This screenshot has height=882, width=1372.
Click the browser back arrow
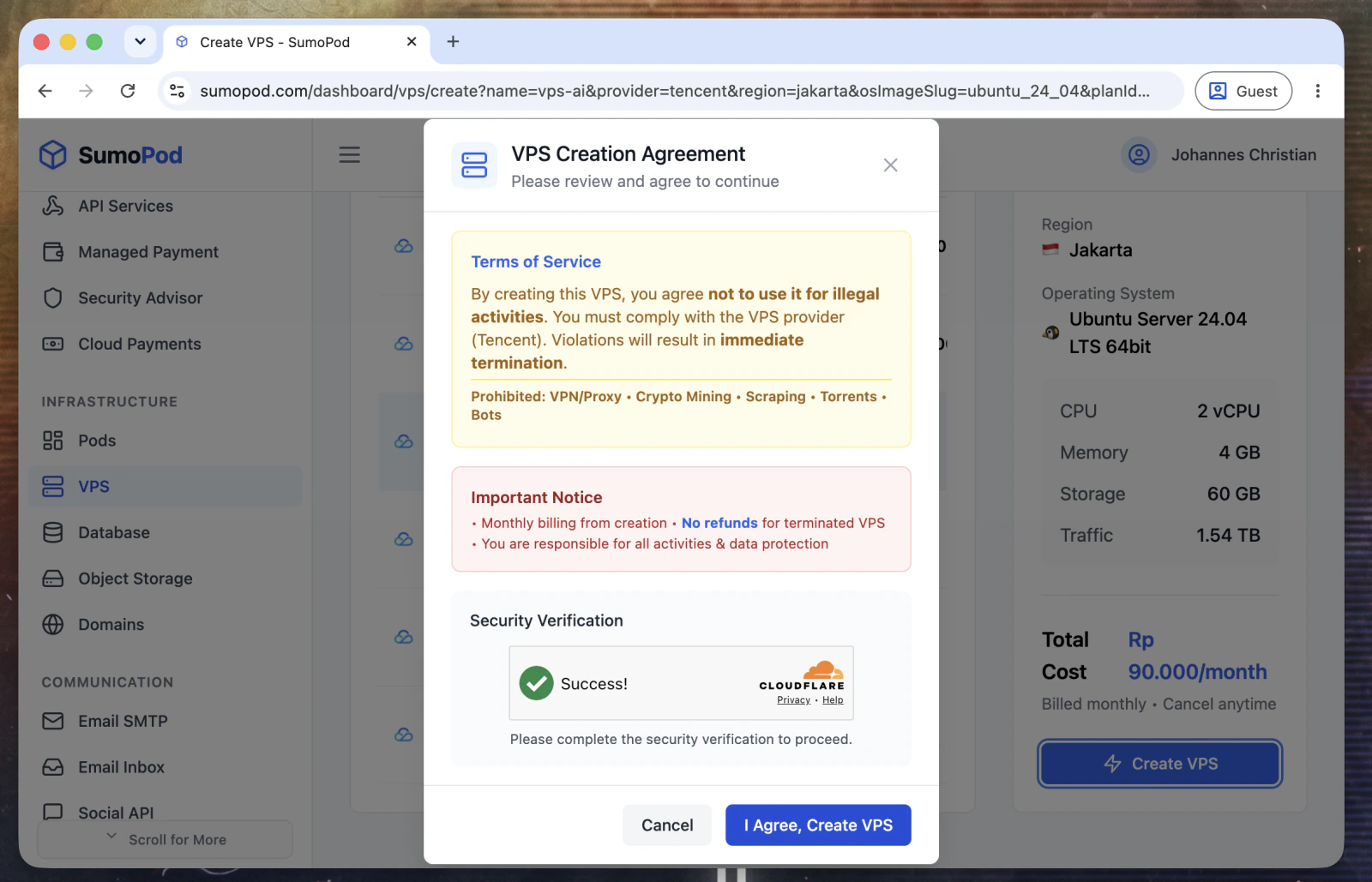(x=45, y=91)
